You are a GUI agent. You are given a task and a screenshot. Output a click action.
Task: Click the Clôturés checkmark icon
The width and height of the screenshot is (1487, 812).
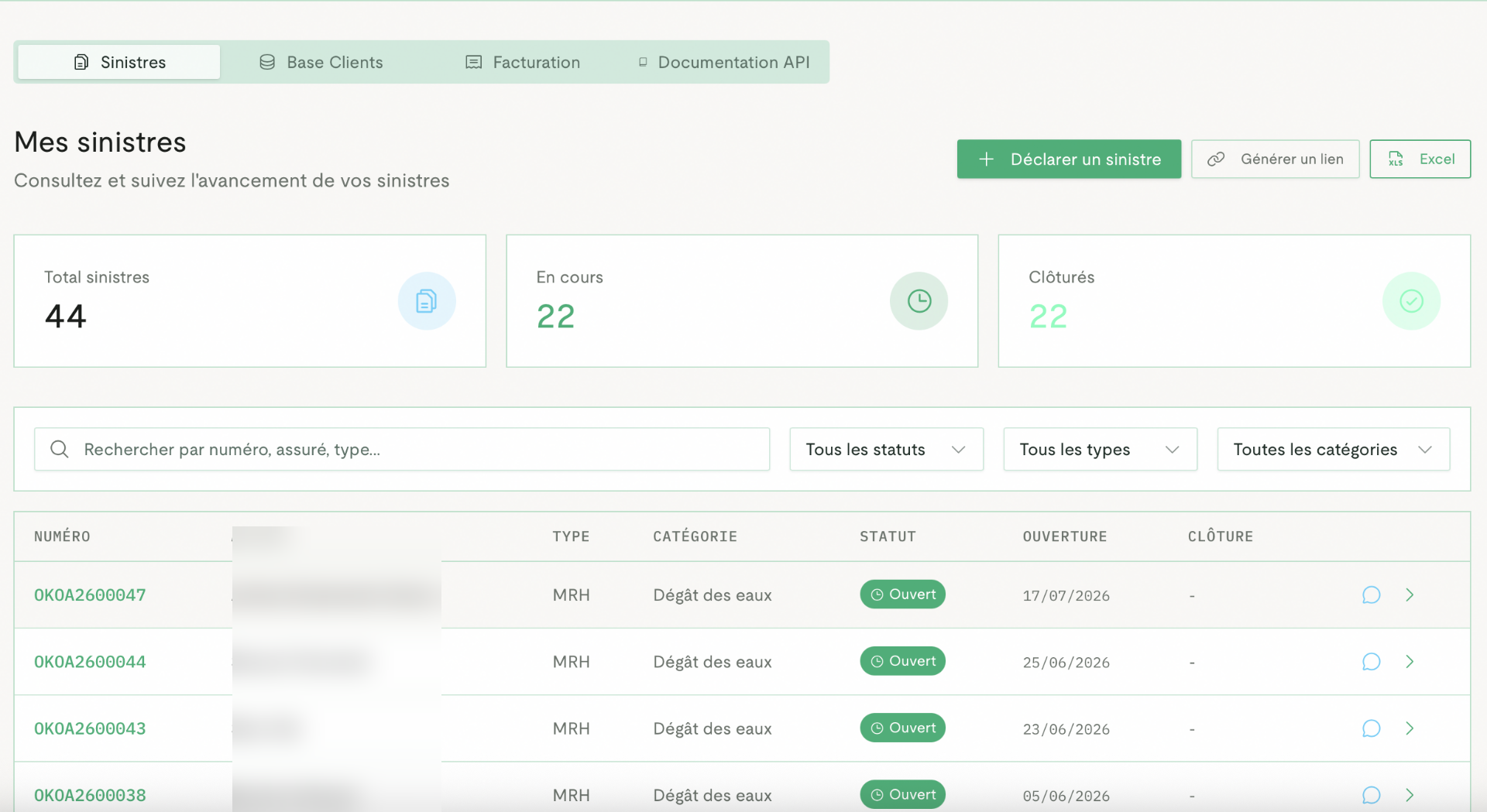click(1411, 301)
